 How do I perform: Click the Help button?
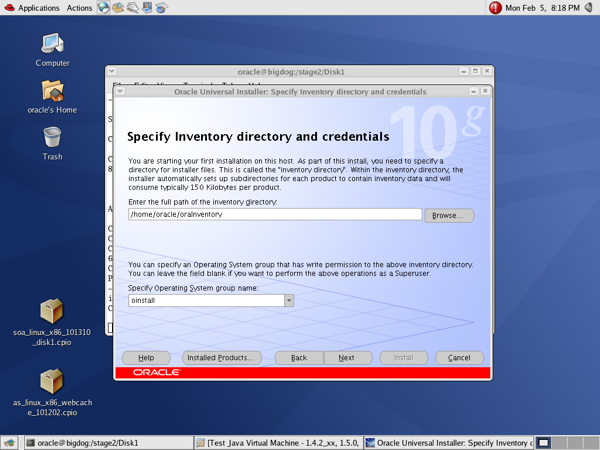[146, 358]
